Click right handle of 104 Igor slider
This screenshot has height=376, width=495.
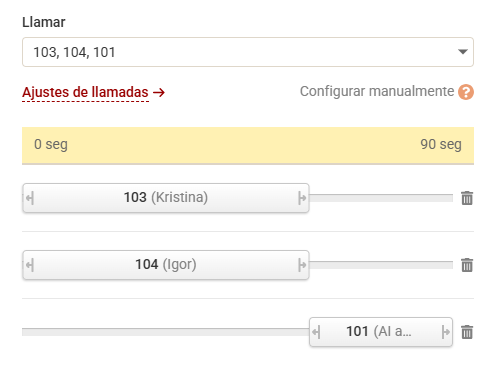pos(302,265)
